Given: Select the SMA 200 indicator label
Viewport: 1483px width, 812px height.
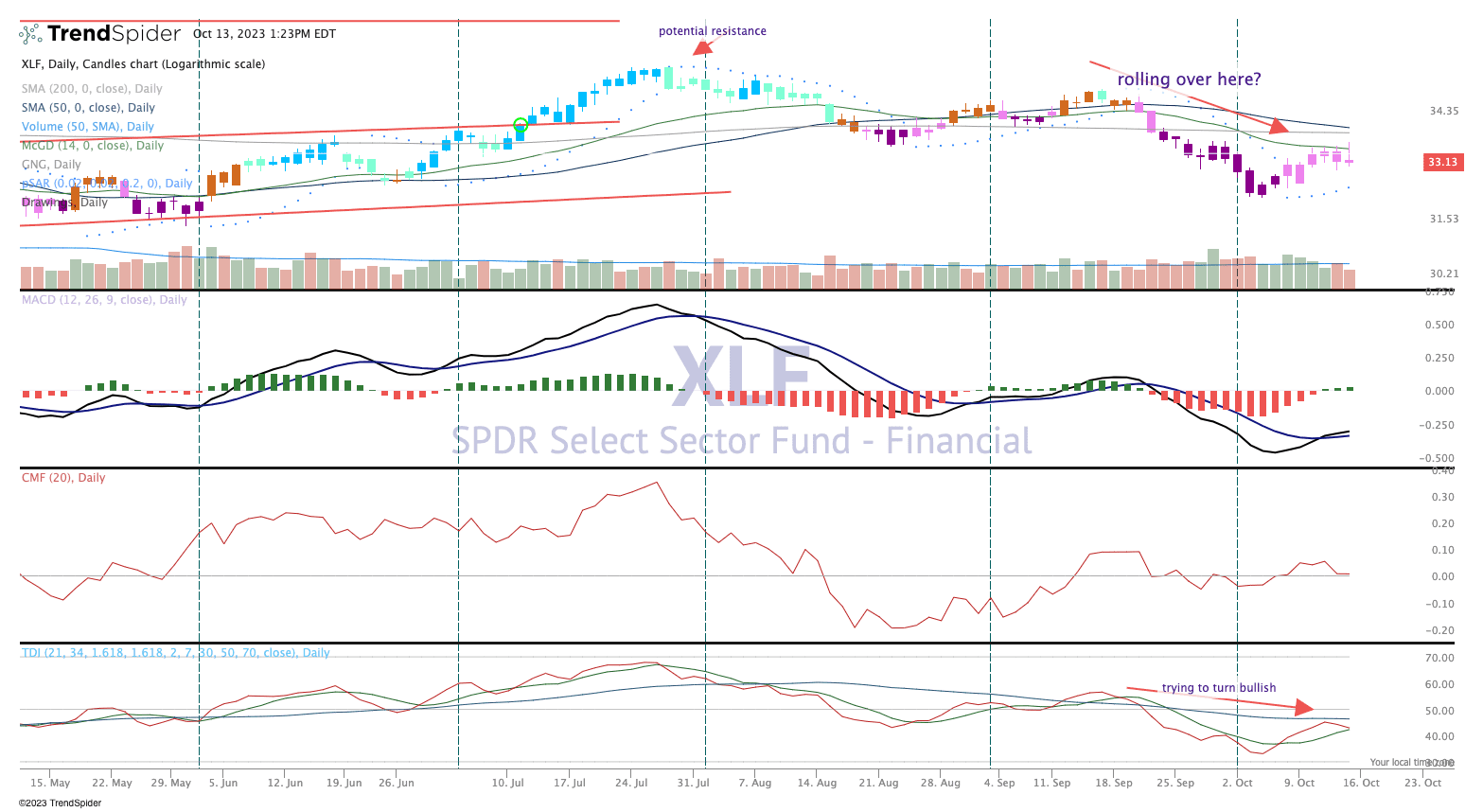Looking at the screenshot, I should point(92,89).
